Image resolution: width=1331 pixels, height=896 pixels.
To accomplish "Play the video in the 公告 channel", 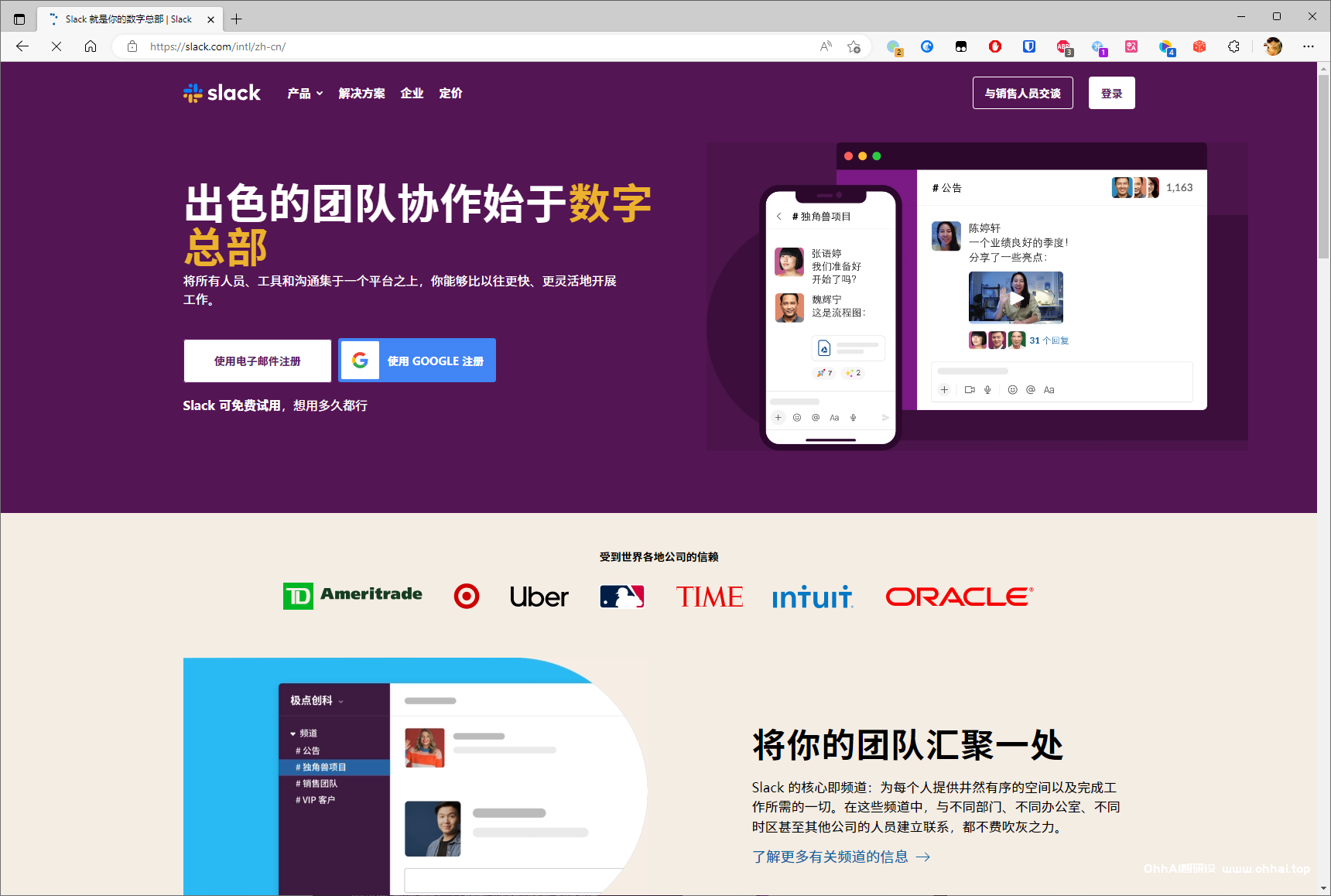I will point(1016,297).
